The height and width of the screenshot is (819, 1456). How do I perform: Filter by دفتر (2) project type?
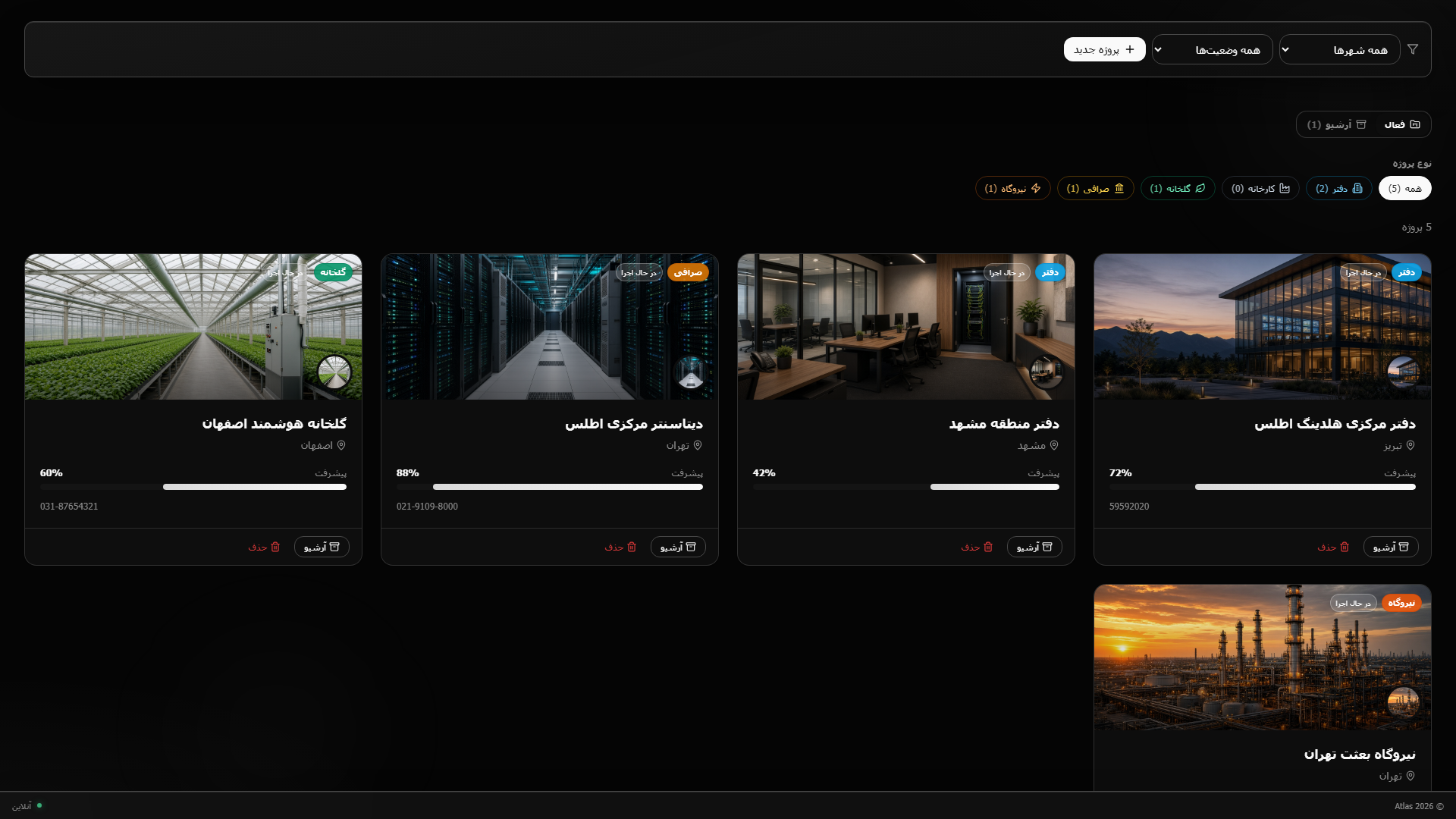click(x=1338, y=188)
